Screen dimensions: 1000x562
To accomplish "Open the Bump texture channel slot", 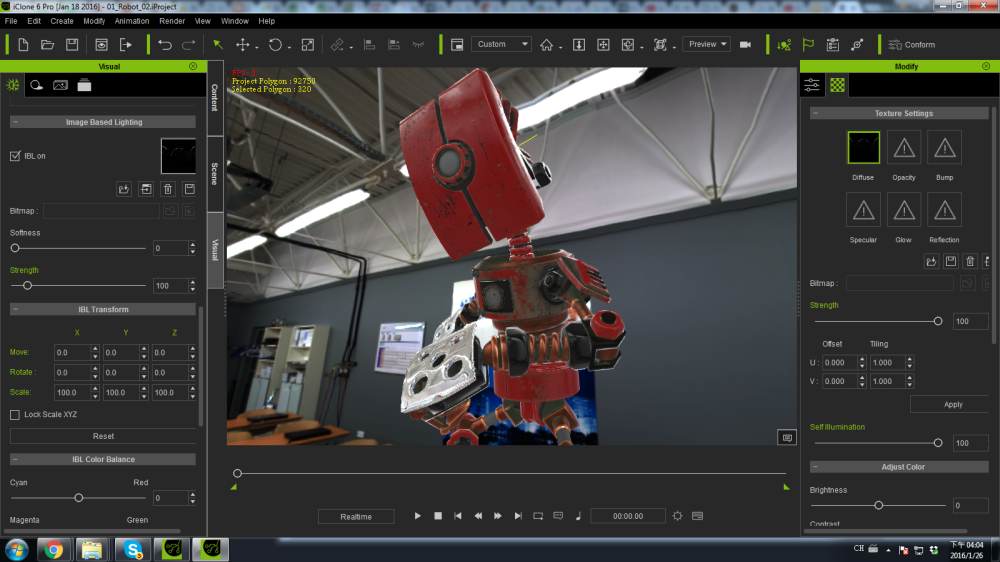I will [x=944, y=148].
